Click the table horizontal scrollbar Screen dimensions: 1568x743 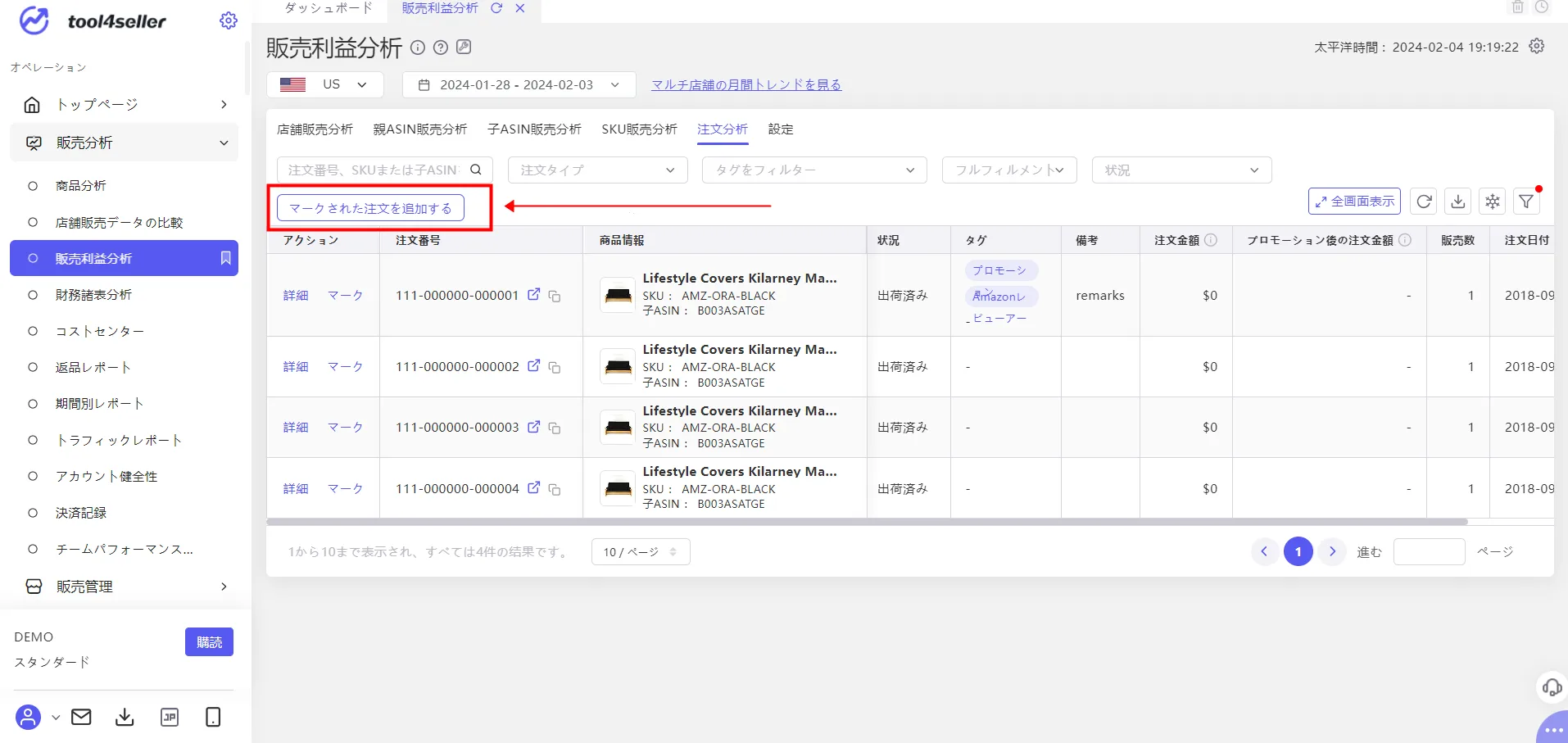867,522
